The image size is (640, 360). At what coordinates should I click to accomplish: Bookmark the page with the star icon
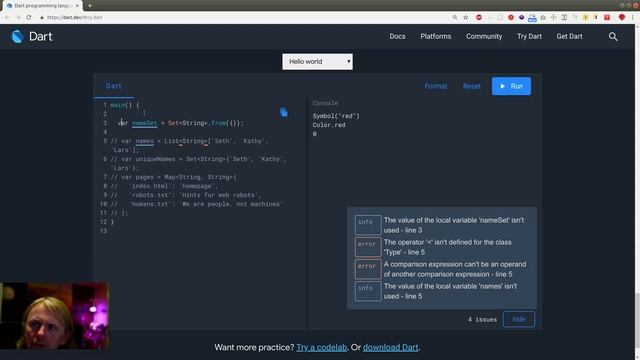point(465,18)
